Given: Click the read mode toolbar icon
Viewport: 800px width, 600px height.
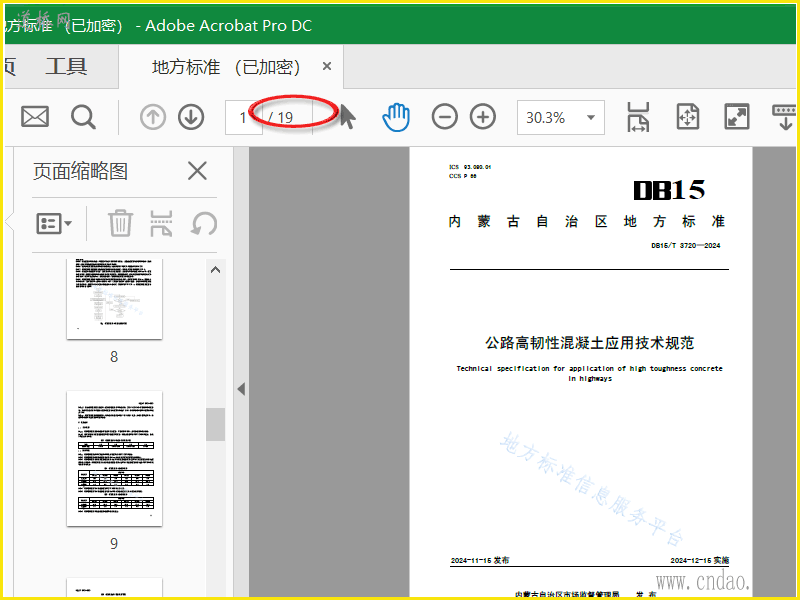Looking at the screenshot, I should point(785,117).
